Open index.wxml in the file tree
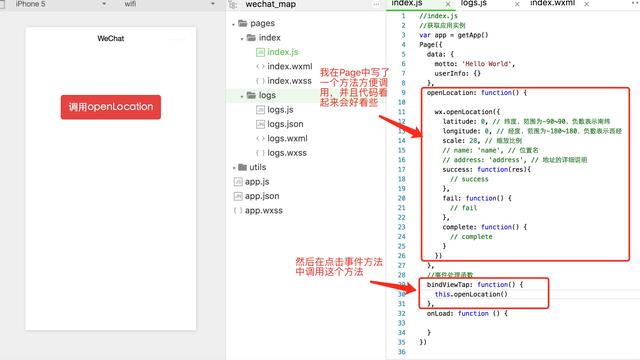The height and width of the screenshot is (360, 640). coord(290,66)
